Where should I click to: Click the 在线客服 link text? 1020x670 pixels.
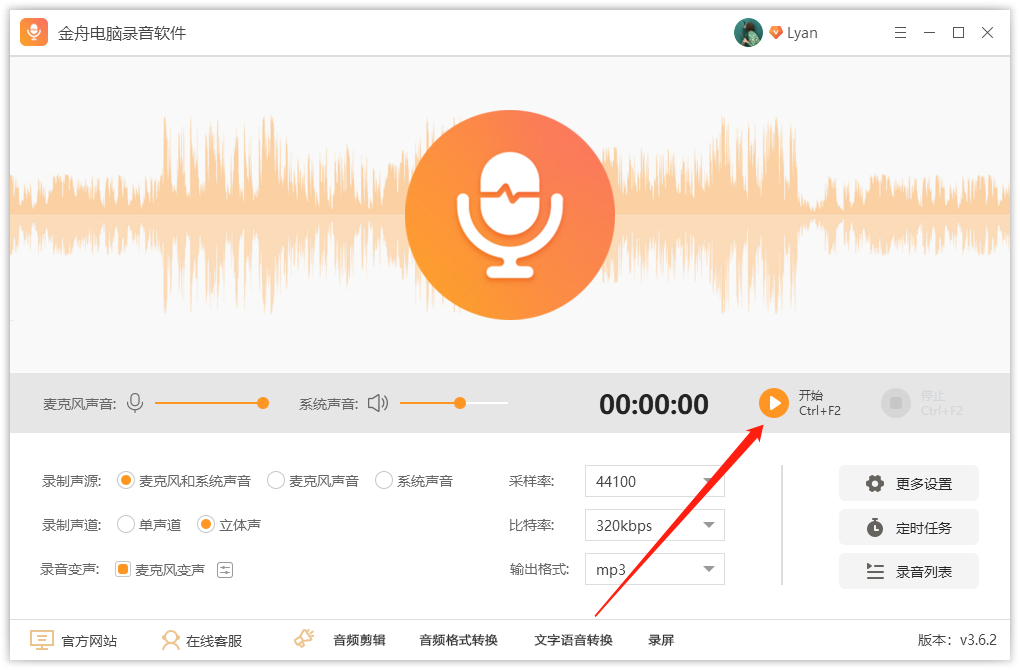point(214,641)
